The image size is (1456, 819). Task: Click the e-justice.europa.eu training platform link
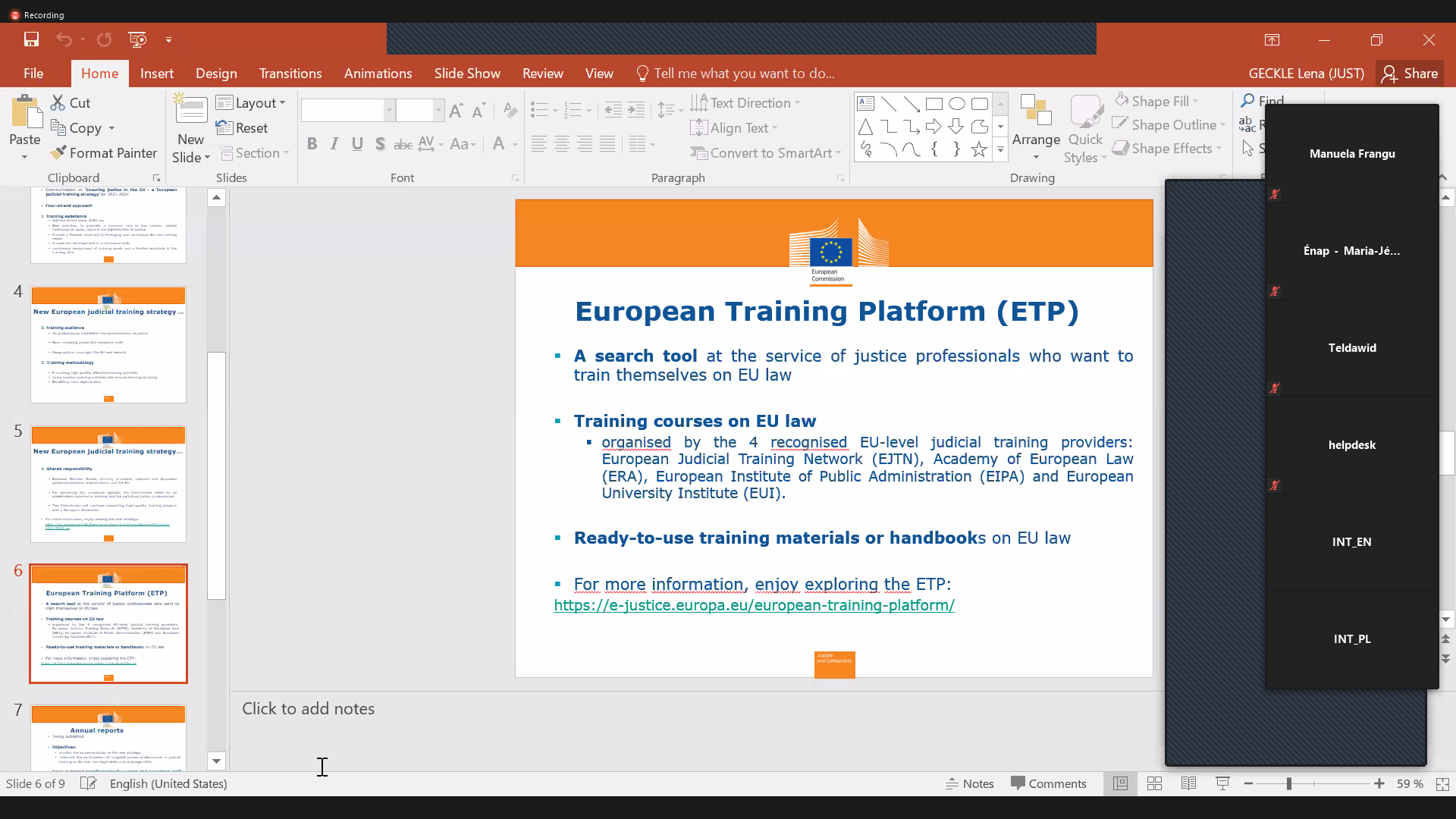click(754, 605)
